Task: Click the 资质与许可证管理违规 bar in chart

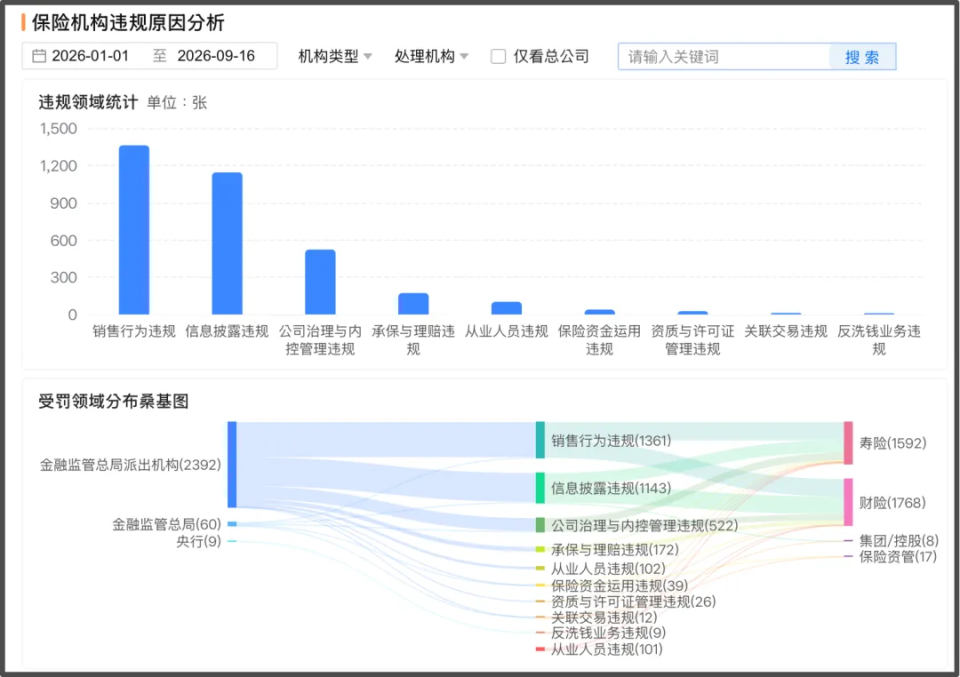Action: click(x=692, y=313)
